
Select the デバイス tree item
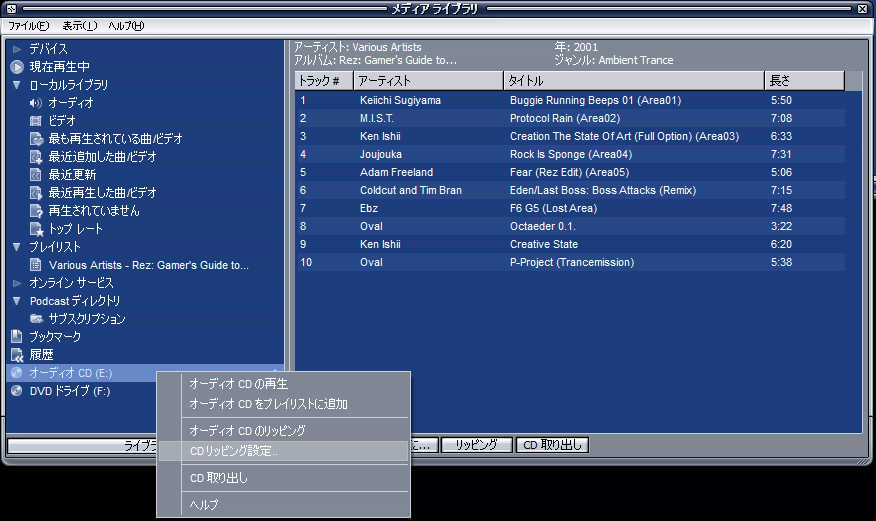pyautogui.click(x=48, y=49)
